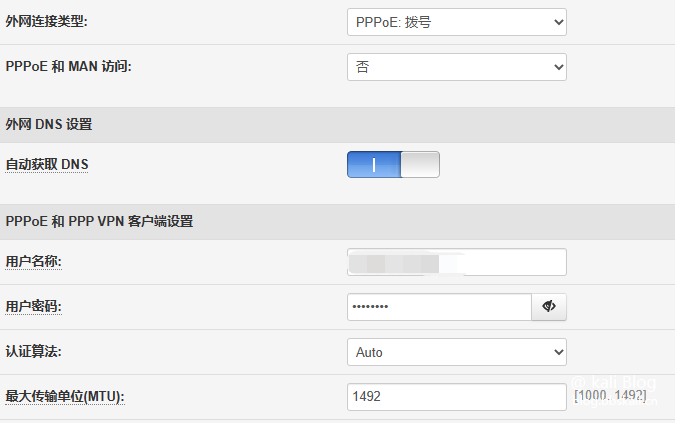Open the 认证算法 Auto dropdown
Image resolution: width=675 pixels, height=423 pixels.
point(457,352)
